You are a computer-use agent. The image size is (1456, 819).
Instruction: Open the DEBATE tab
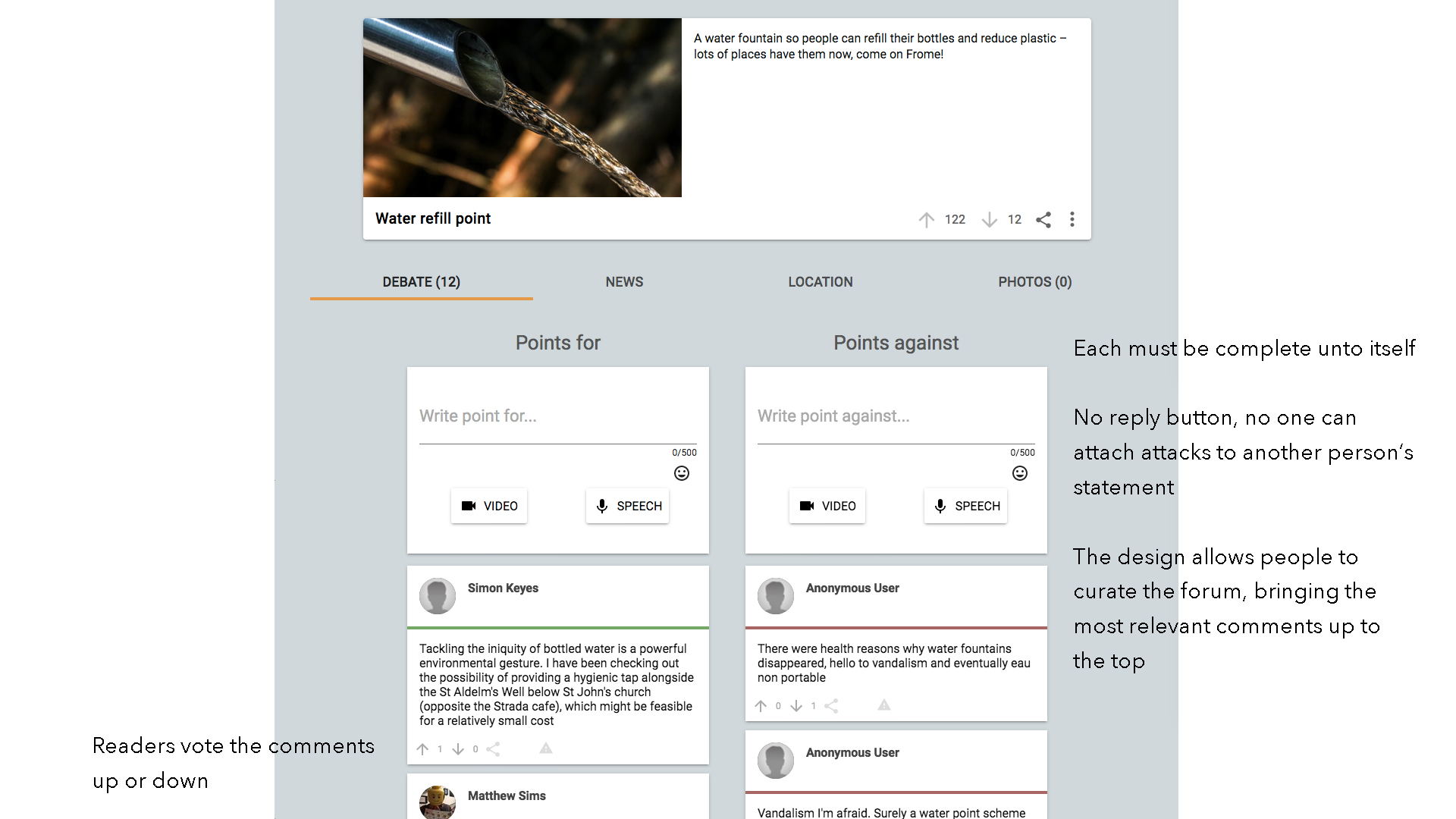(x=421, y=282)
